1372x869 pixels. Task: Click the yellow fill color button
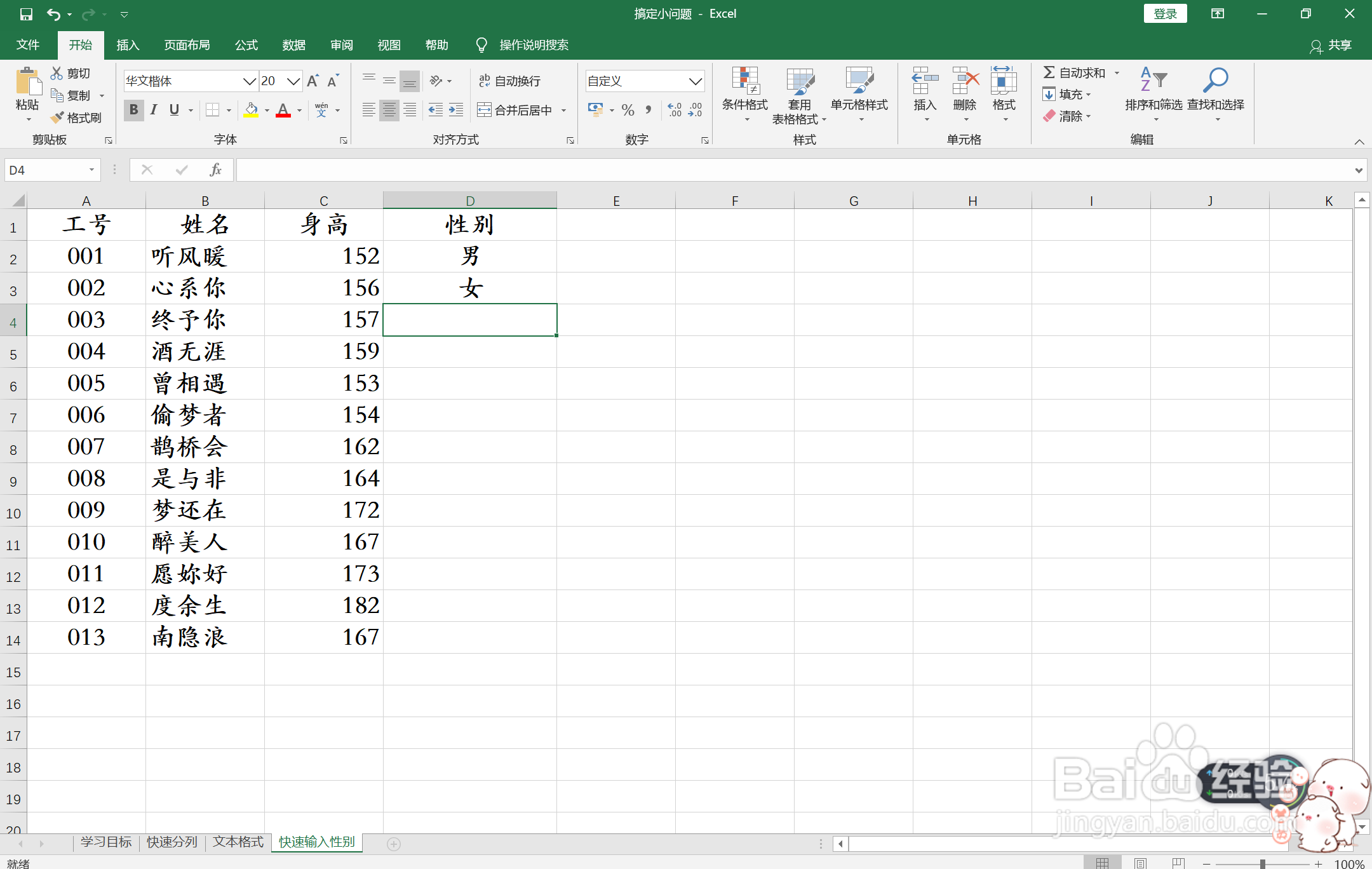pos(251,111)
